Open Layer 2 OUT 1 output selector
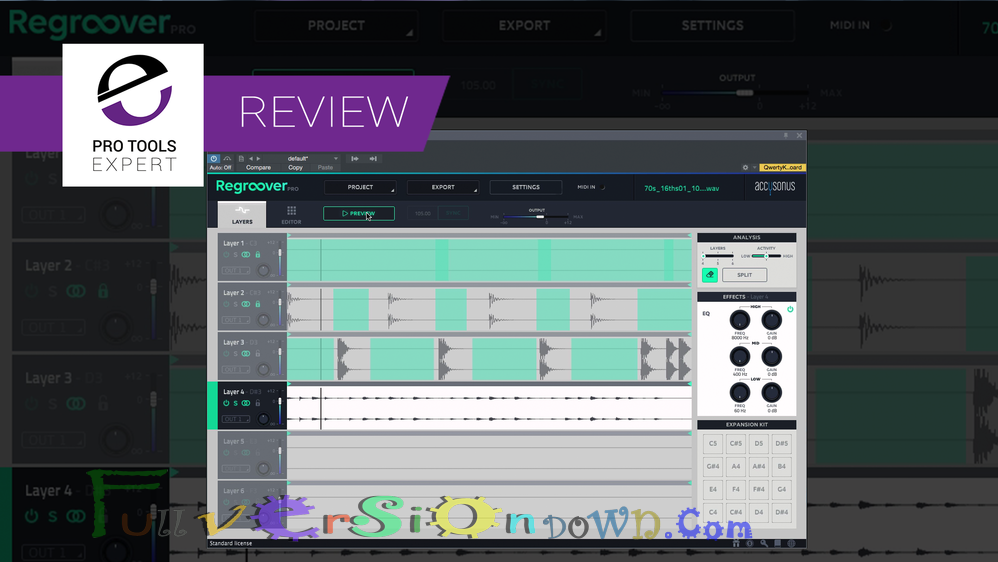 237,320
